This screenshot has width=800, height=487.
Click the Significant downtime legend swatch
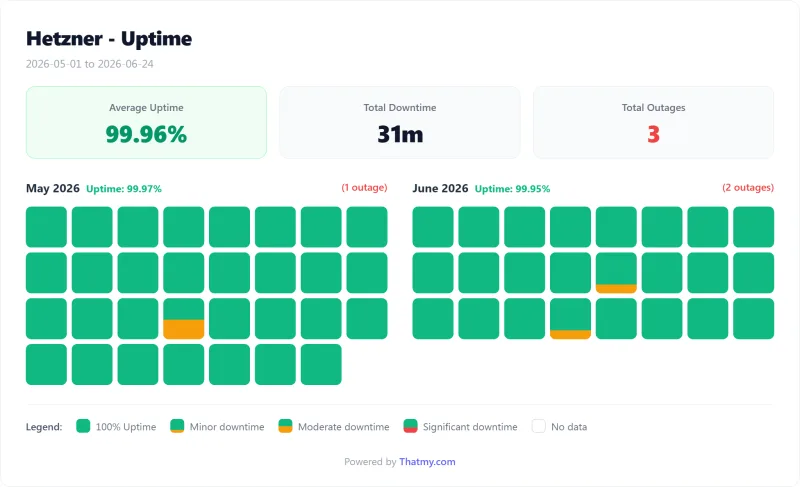tap(410, 426)
